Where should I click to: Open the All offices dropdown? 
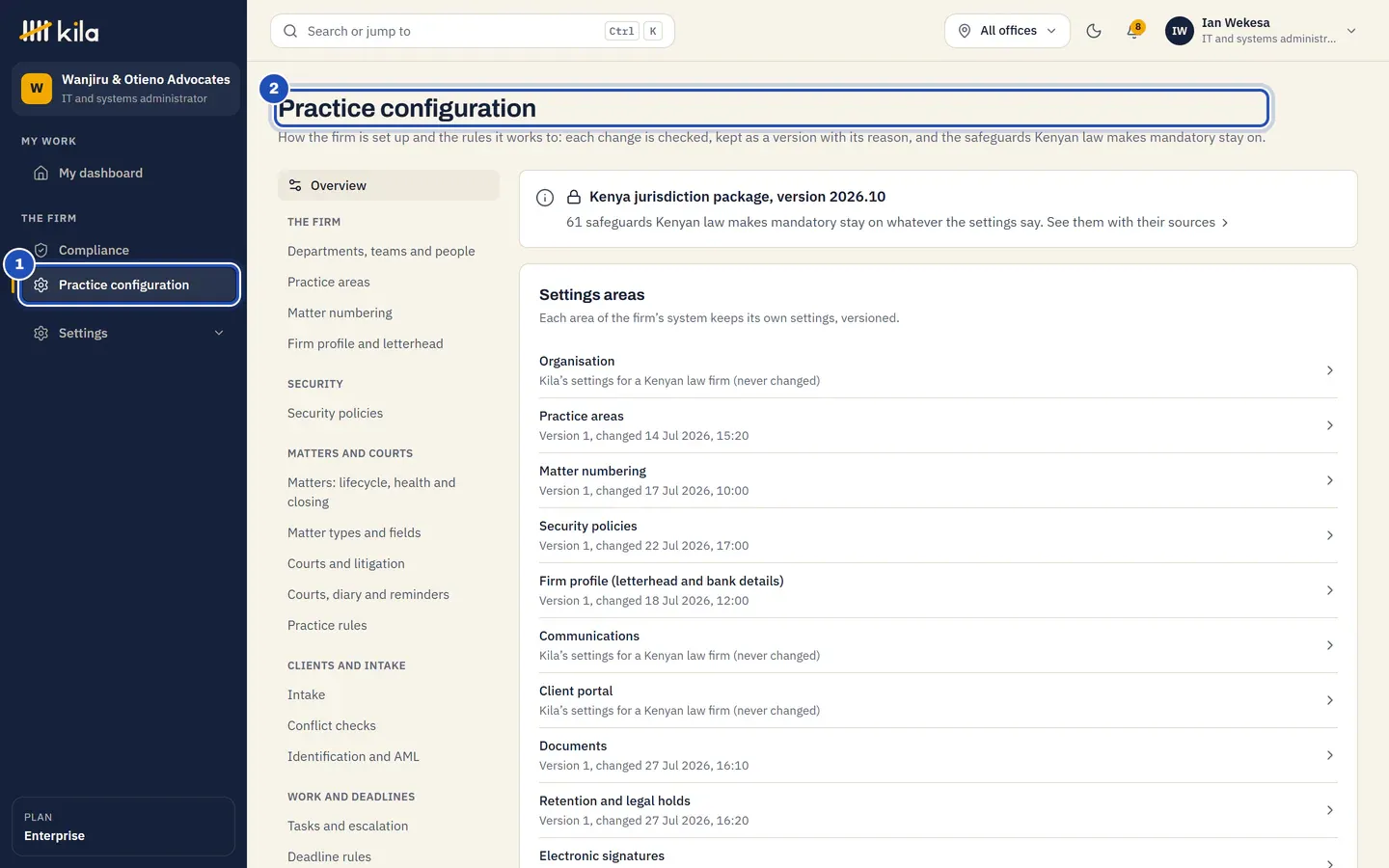1007,31
